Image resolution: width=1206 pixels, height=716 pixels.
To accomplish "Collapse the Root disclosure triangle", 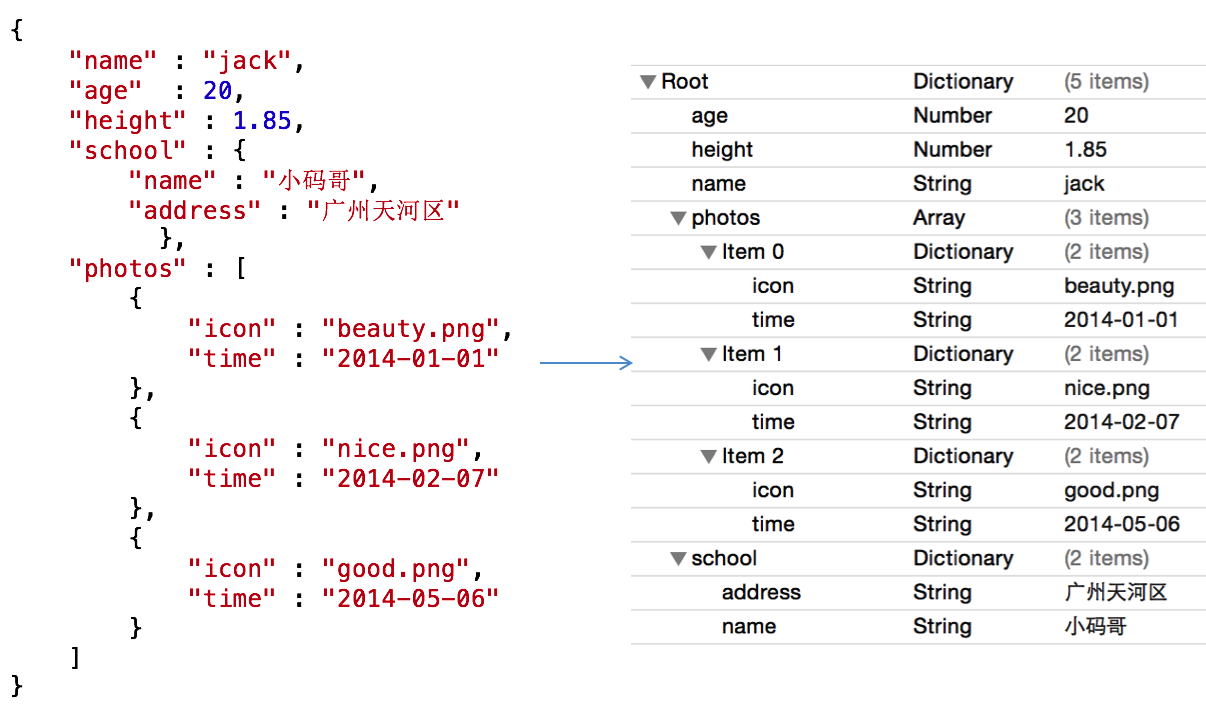I will click(x=648, y=82).
